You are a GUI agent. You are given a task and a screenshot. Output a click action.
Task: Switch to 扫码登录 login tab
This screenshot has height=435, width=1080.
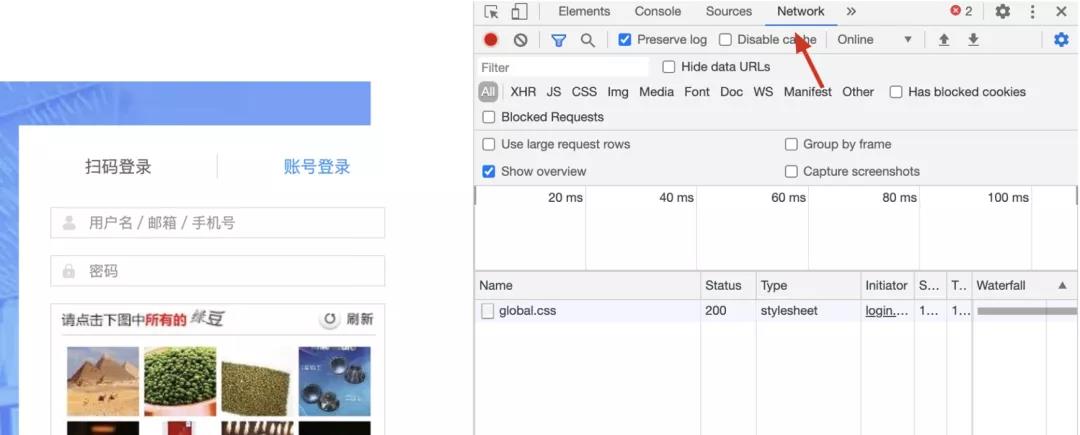pos(118,167)
